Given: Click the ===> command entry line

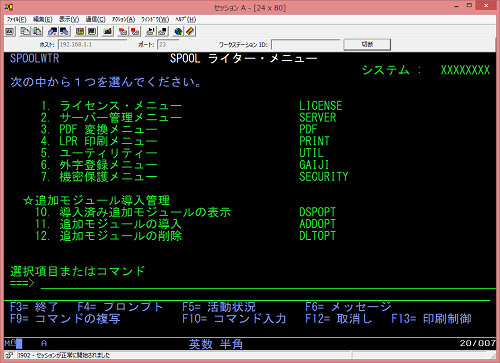Looking at the screenshot, I should [x=268, y=283].
